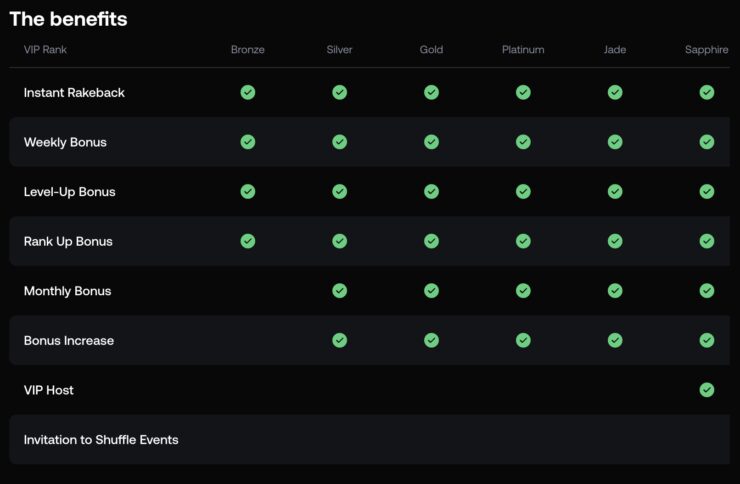The image size is (740, 484).
Task: Select the Bronze rank column header
Action: coord(248,50)
